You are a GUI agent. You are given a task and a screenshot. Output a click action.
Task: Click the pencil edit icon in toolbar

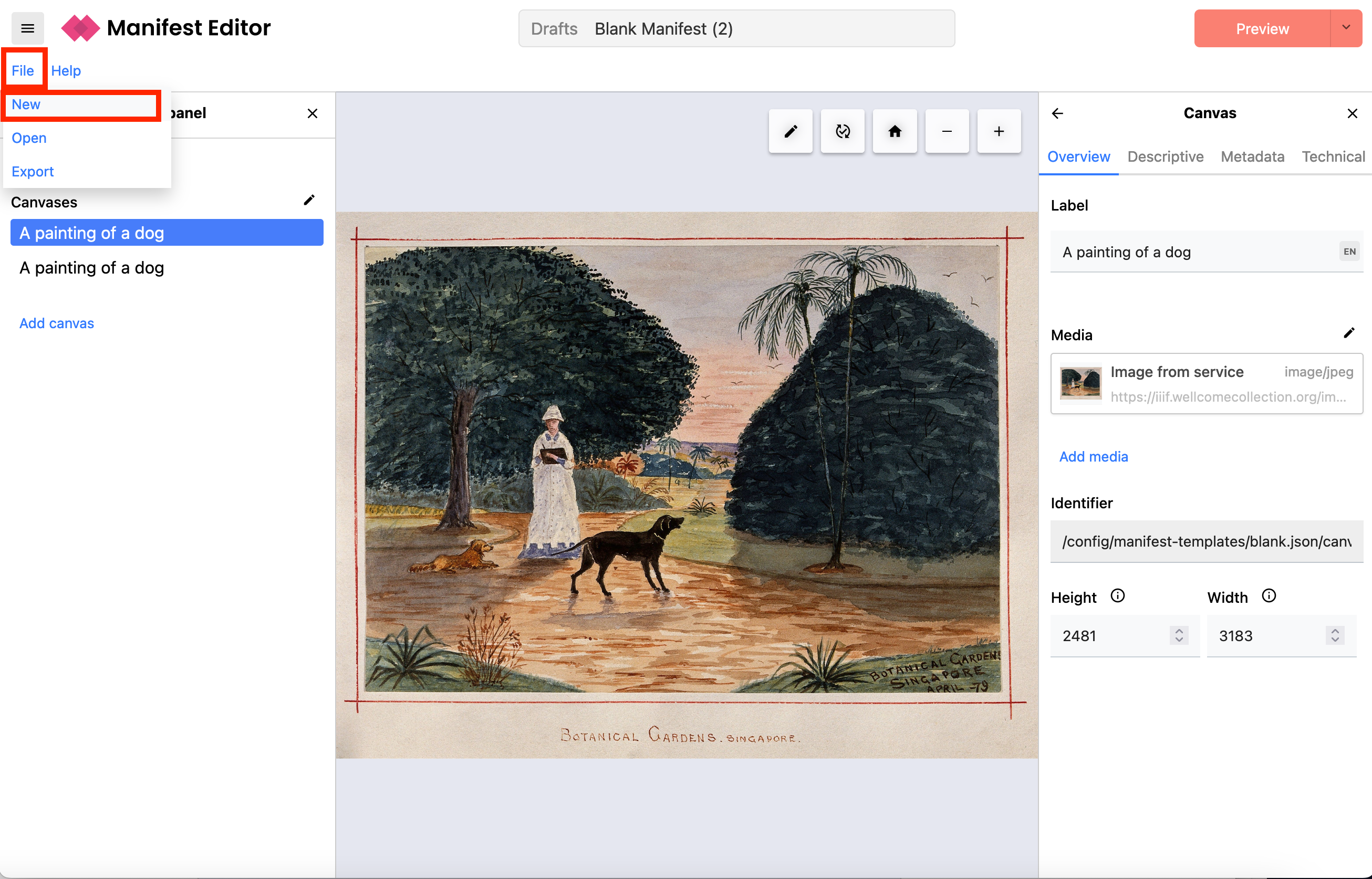point(790,131)
